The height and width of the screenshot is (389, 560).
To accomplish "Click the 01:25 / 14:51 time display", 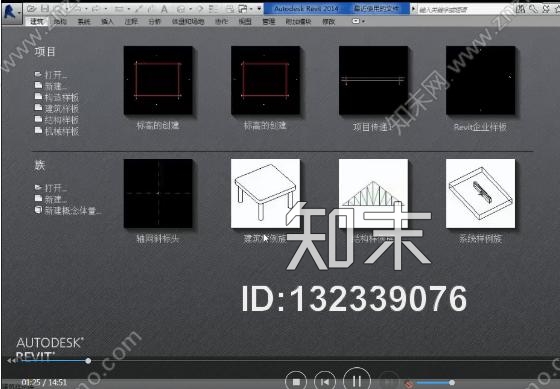I will coord(44,382).
